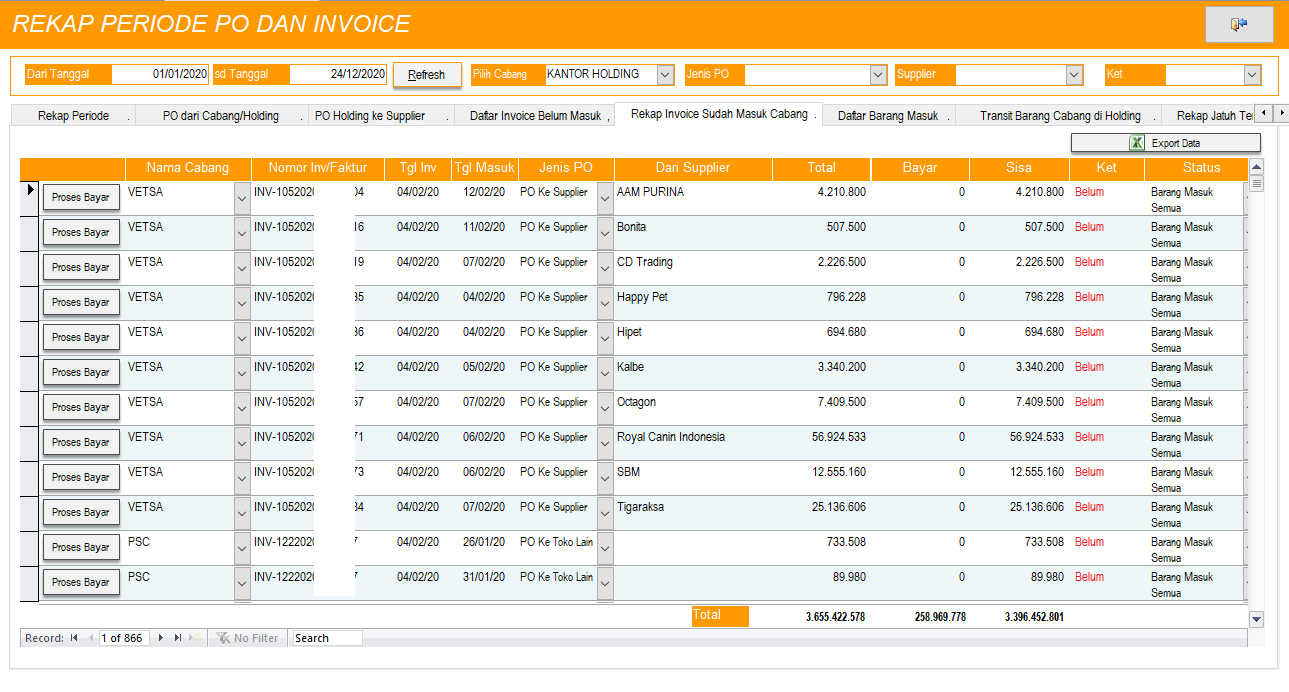Switch to Daftar Invoice Belum Masuk tab

[x=535, y=116]
